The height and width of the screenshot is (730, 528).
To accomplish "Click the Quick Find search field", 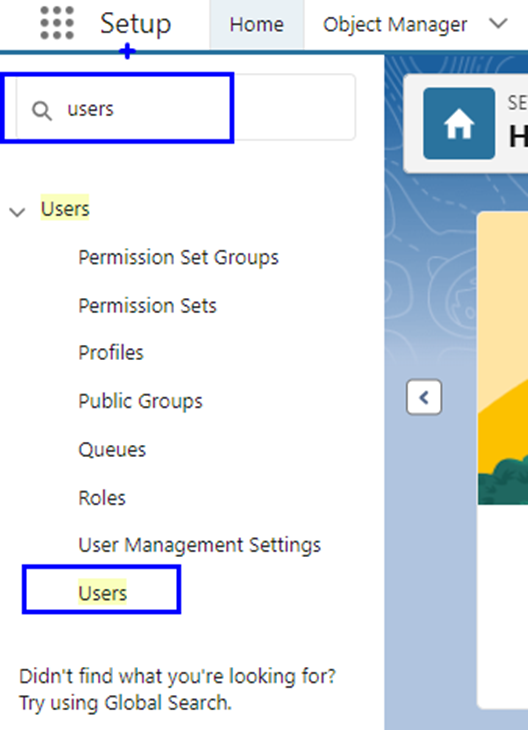I will [x=186, y=108].
